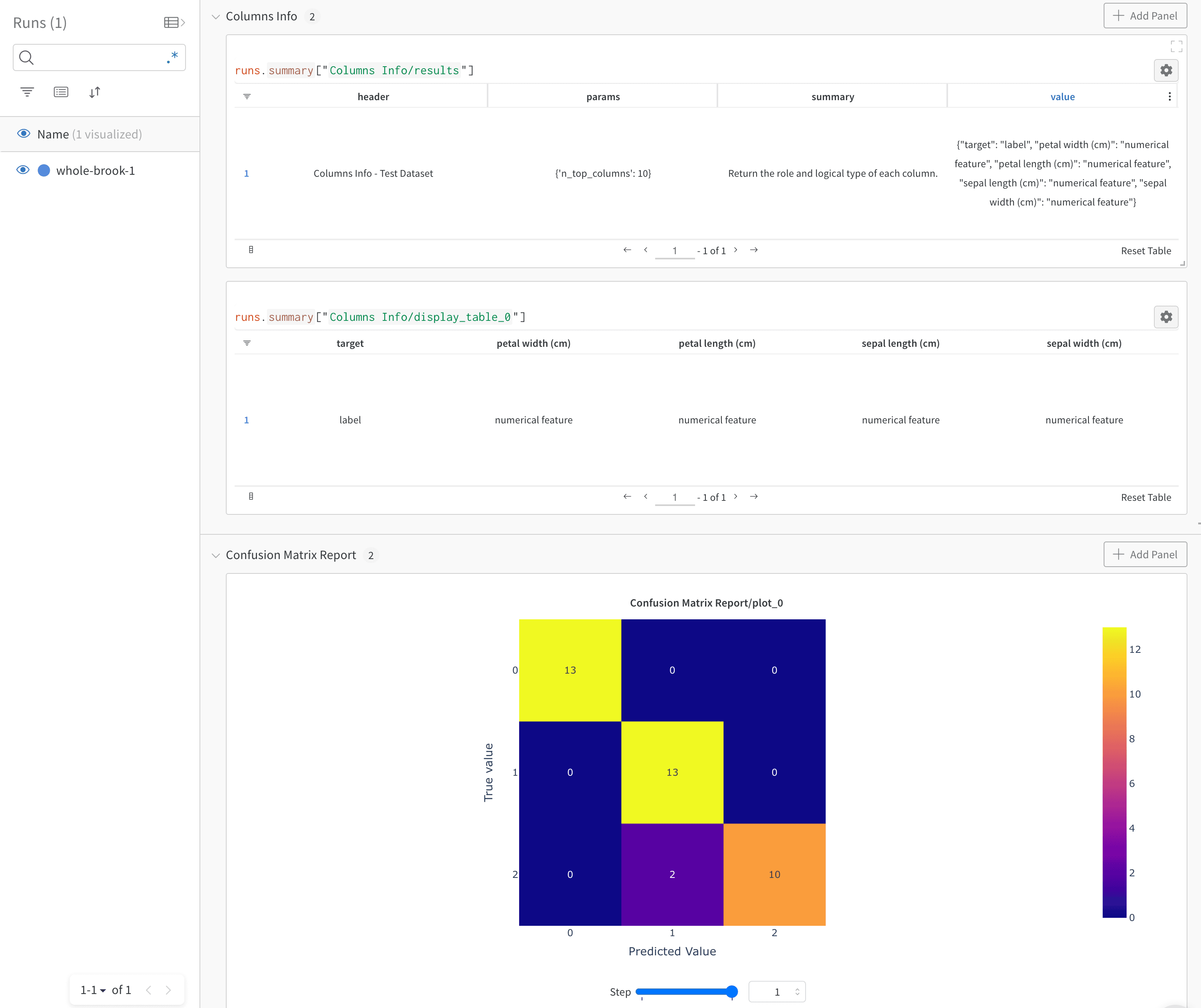Click row height icon in display_table_0 footer
This screenshot has width=1201, height=1008.
(x=251, y=496)
